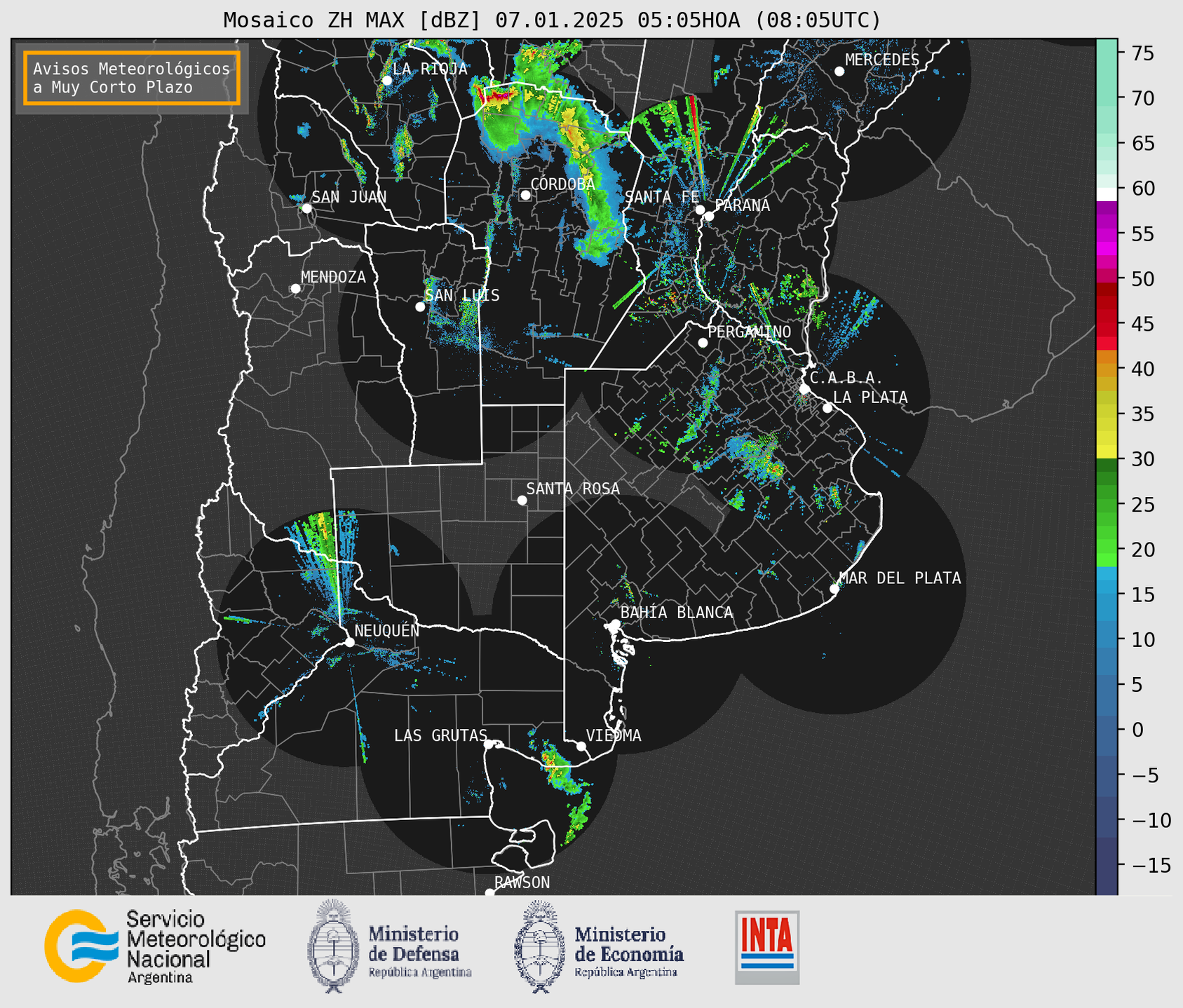The width and height of the screenshot is (1183, 1008).
Task: Select the RAWSON city label
Action: click(x=522, y=883)
